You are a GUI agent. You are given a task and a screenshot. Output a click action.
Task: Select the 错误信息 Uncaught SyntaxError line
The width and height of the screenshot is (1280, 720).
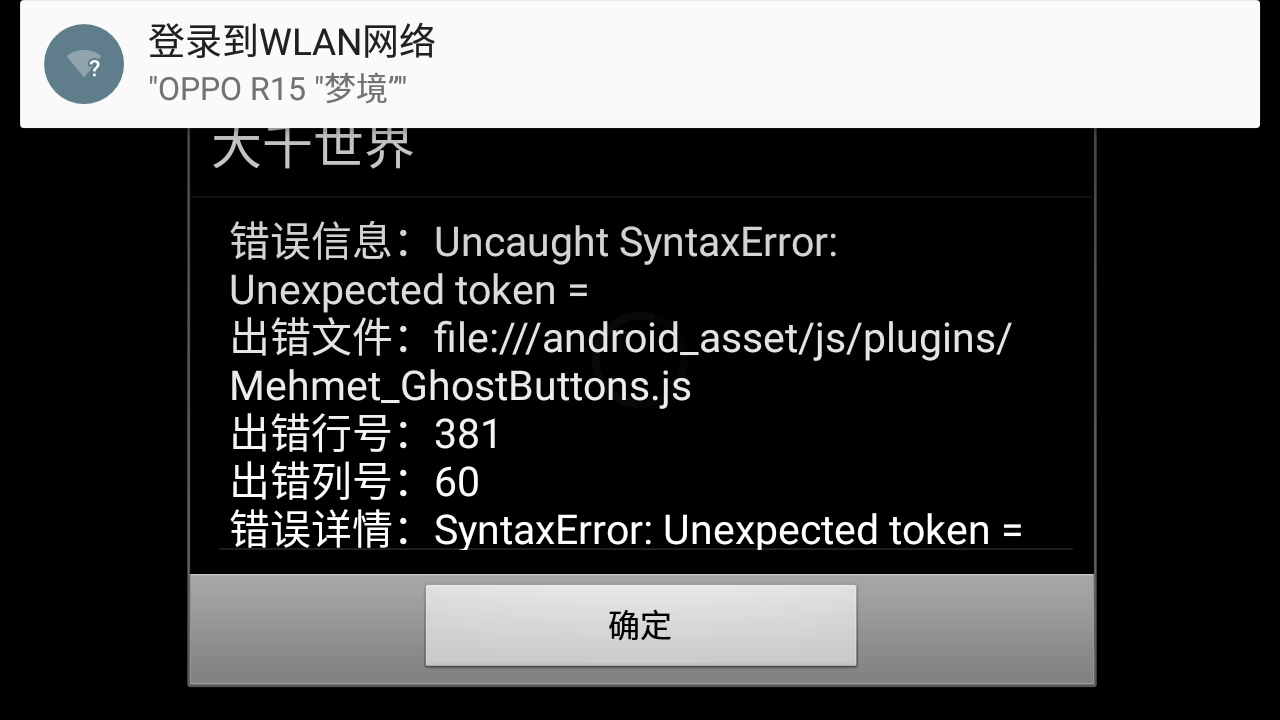533,242
